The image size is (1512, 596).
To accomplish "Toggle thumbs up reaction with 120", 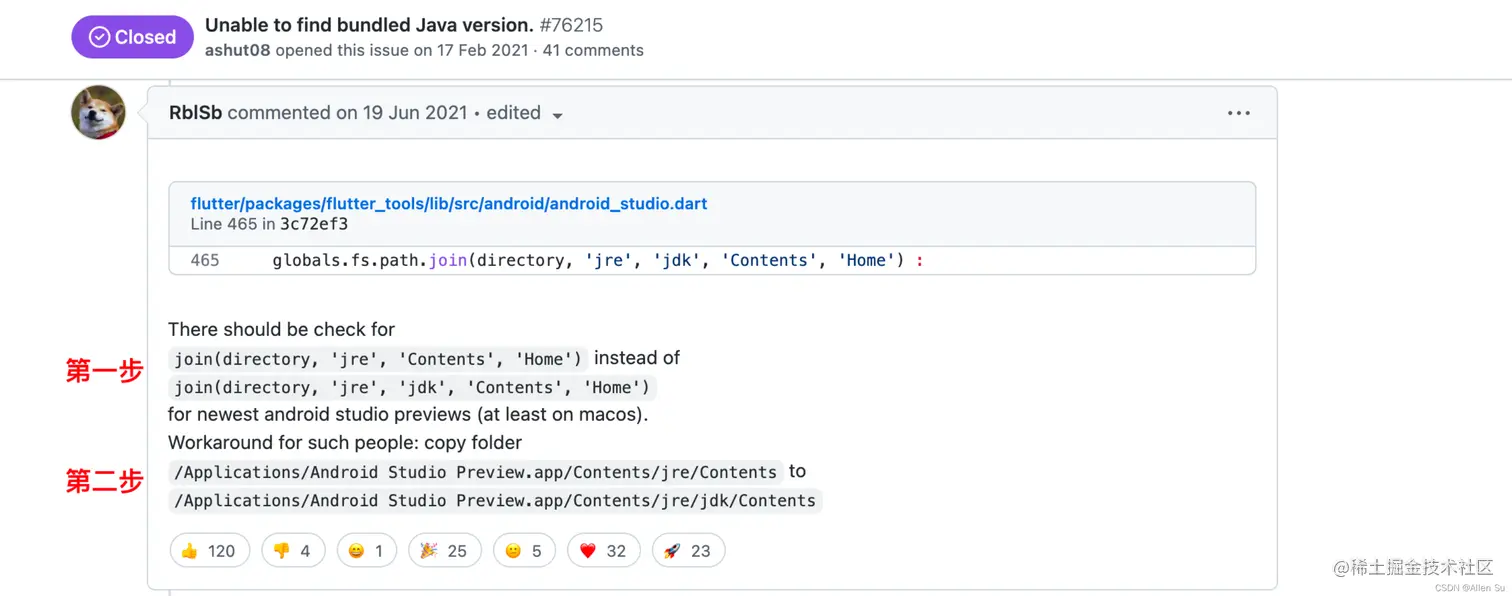I will click(x=209, y=550).
